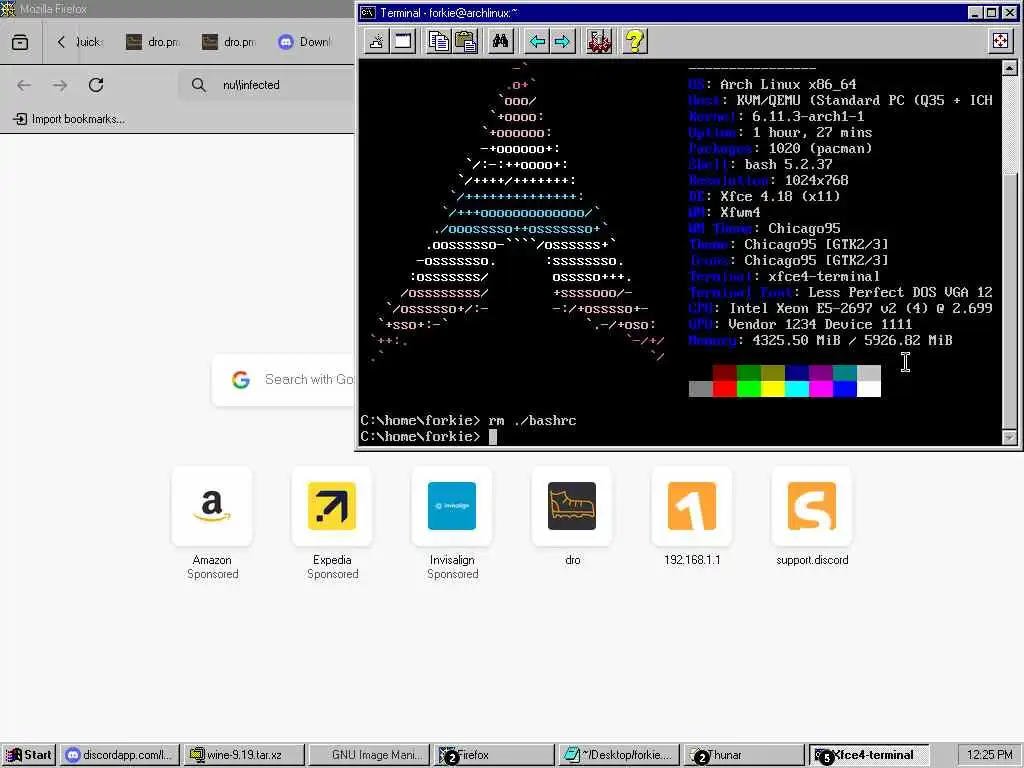Click the yellow color block
The image size is (1024, 768).
click(x=773, y=389)
